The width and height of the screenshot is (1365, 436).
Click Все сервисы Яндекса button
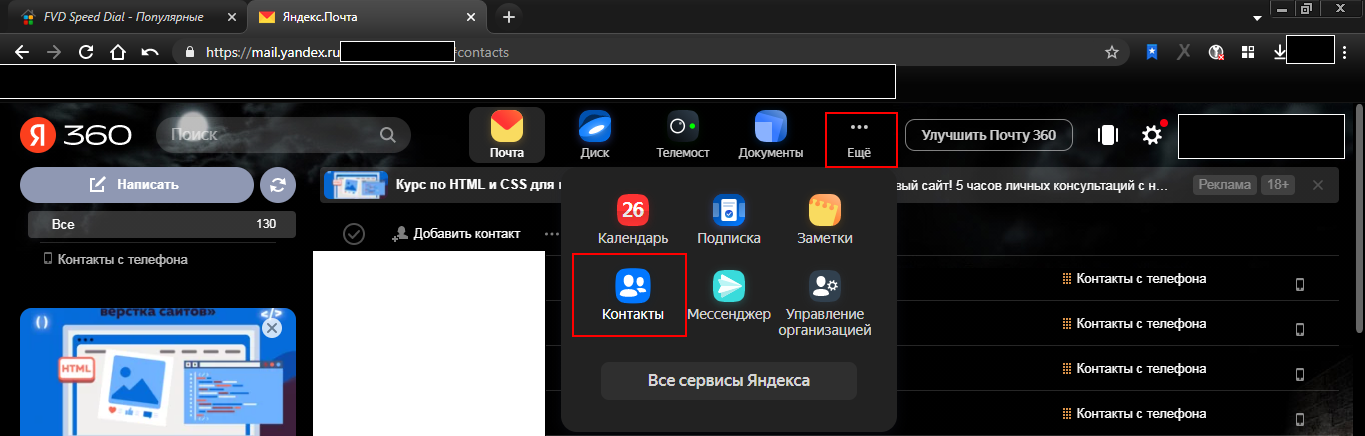[x=729, y=381]
